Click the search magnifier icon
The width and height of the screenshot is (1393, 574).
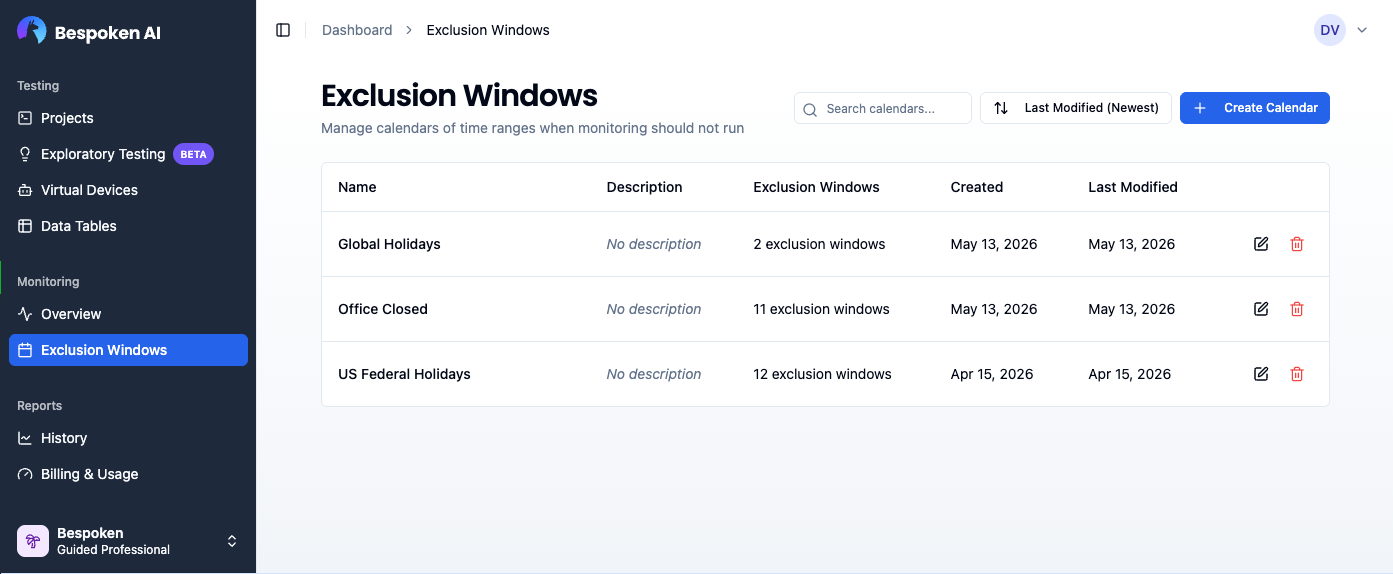[x=810, y=109]
